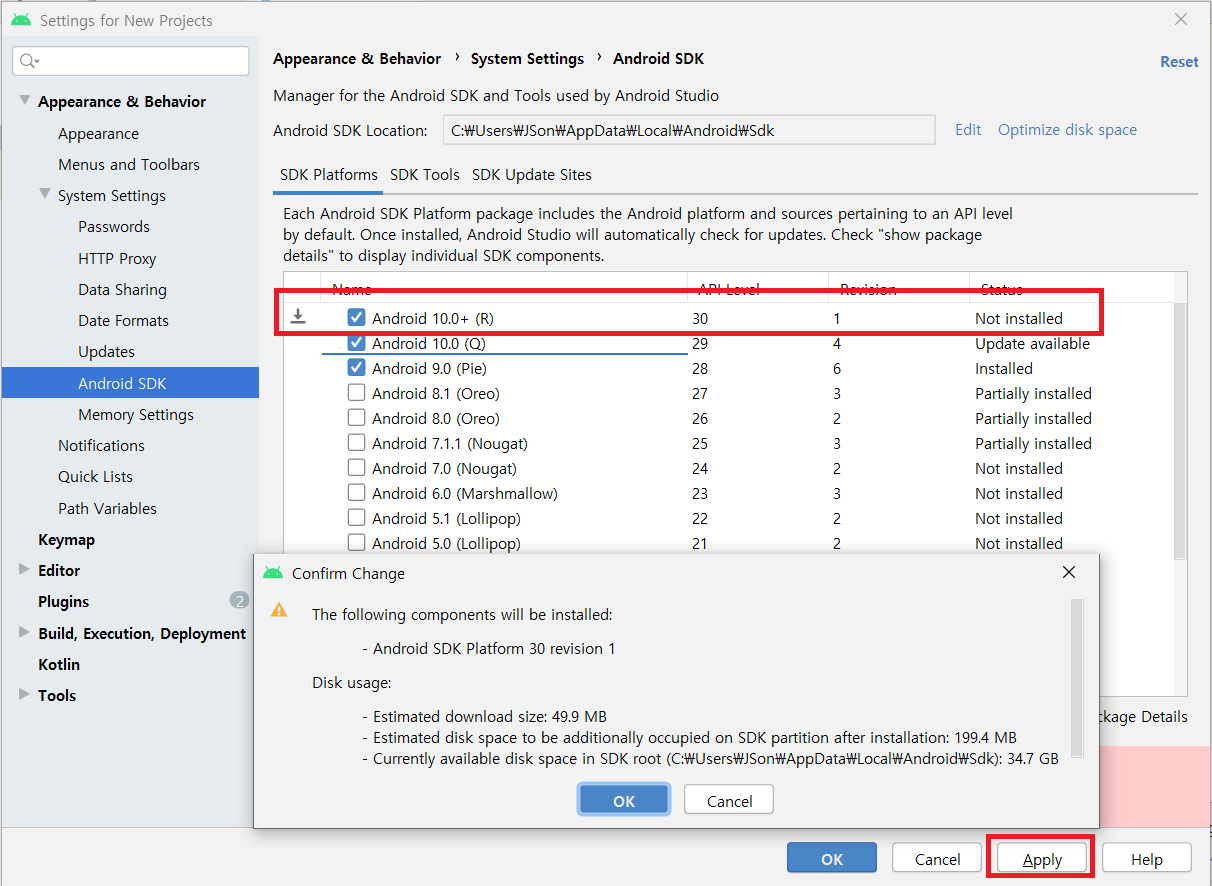The width and height of the screenshot is (1212, 886).
Task: Click System Settings breadcrumb
Action: pos(527,59)
